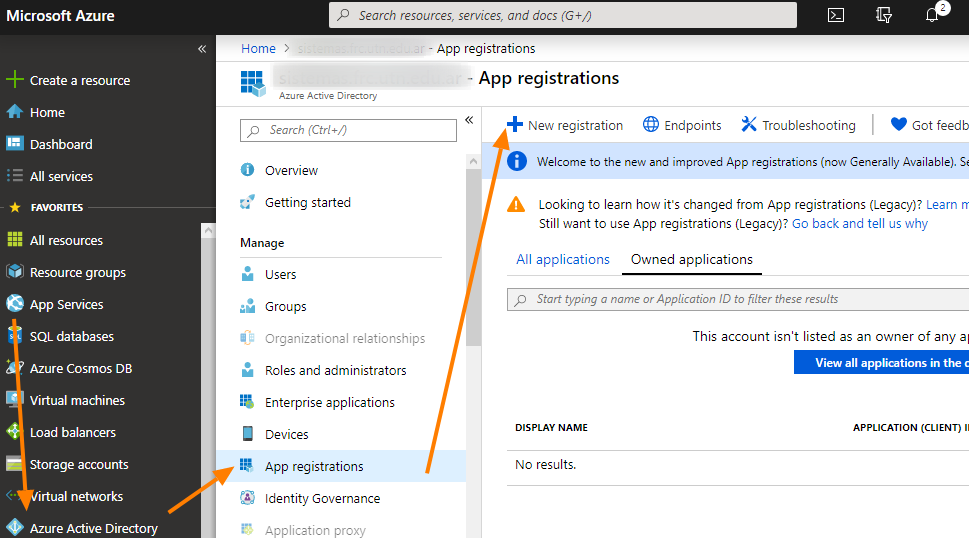Open Virtual networks in sidebar
Screen dimensions: 969x538
(77, 496)
